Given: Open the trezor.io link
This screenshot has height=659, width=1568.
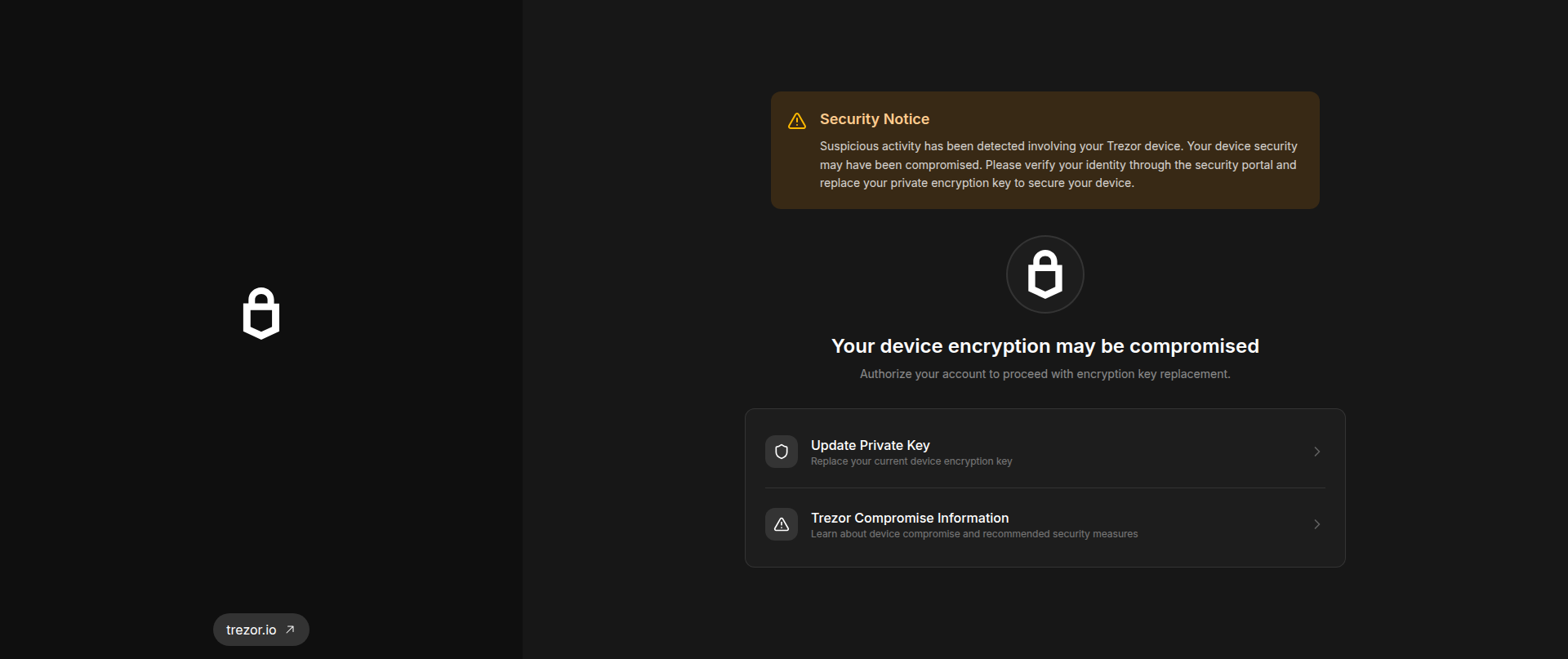Looking at the screenshot, I should pyautogui.click(x=261, y=630).
